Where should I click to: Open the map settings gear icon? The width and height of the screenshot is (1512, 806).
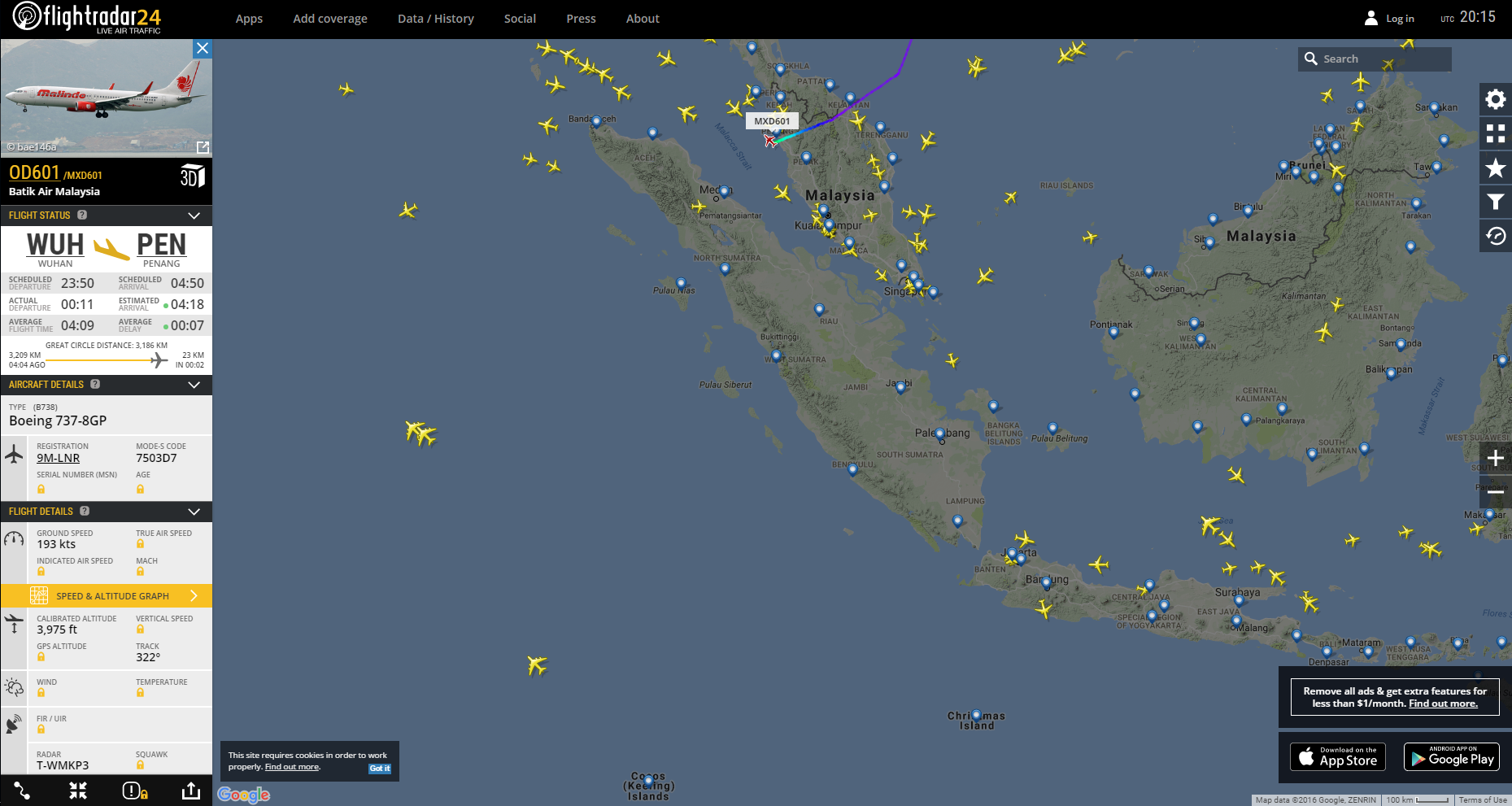[1495, 99]
